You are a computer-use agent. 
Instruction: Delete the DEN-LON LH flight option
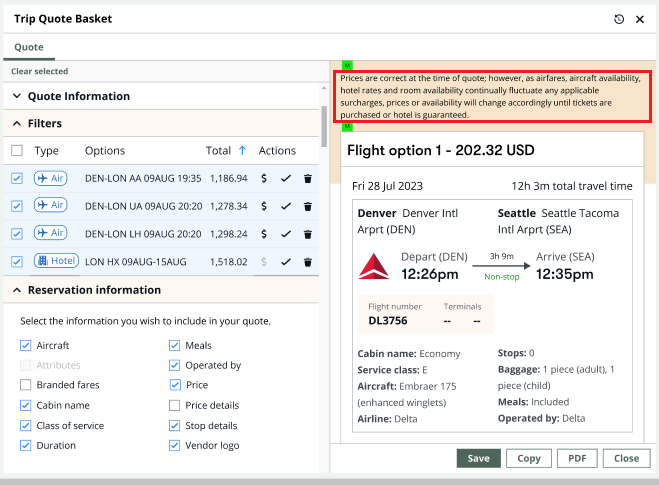308,234
